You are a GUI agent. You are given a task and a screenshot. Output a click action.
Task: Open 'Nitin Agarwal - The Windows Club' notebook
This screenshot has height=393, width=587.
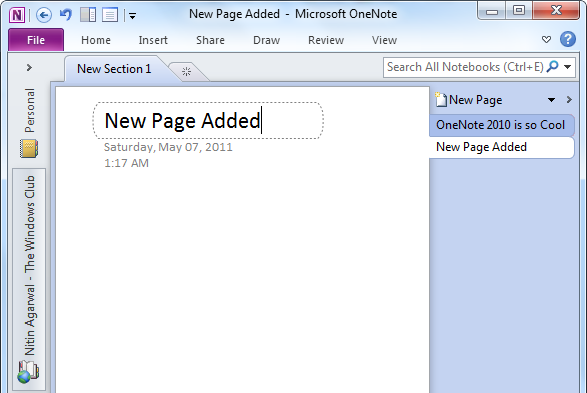29,279
